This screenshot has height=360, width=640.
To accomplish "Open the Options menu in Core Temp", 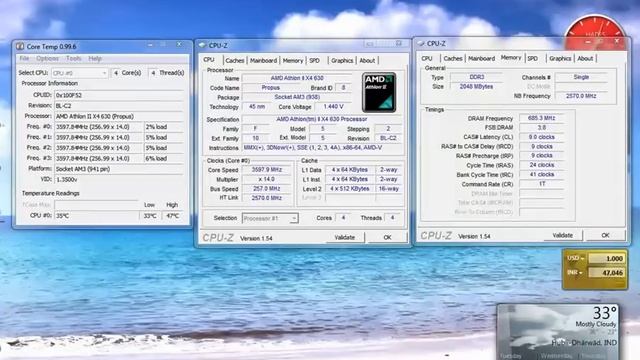I will pyautogui.click(x=47, y=58).
